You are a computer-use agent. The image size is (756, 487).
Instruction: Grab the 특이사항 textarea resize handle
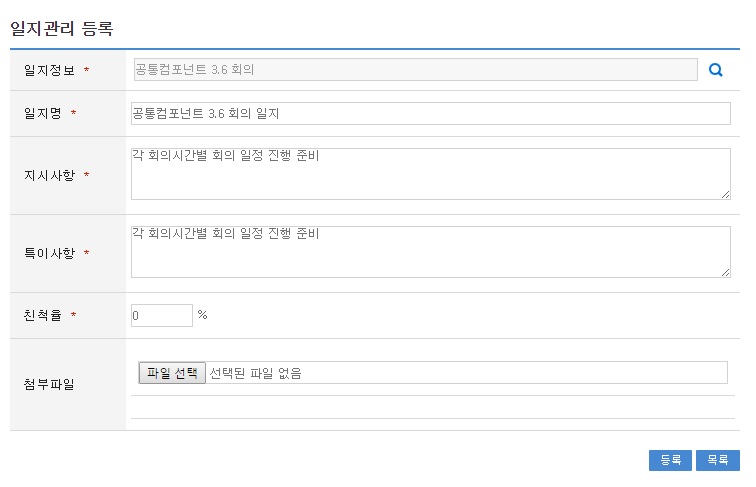tap(725, 272)
